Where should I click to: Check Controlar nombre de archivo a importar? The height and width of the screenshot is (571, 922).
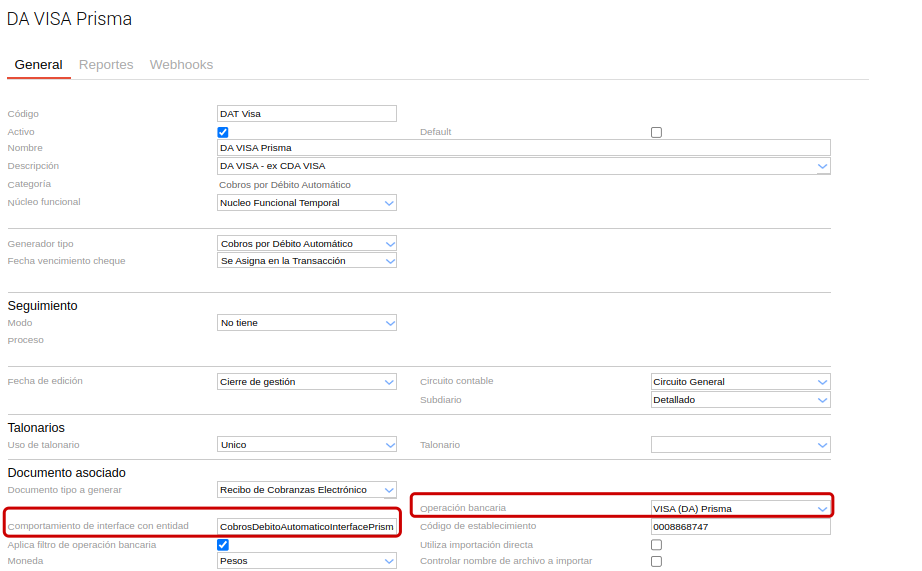click(656, 561)
